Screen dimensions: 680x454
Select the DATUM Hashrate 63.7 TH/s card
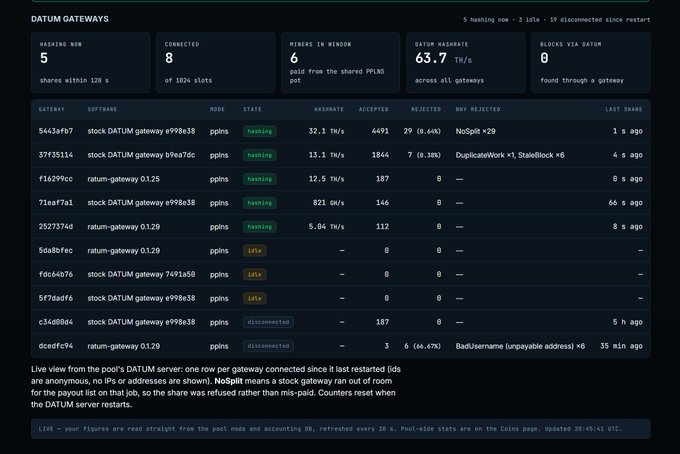pyautogui.click(x=466, y=62)
